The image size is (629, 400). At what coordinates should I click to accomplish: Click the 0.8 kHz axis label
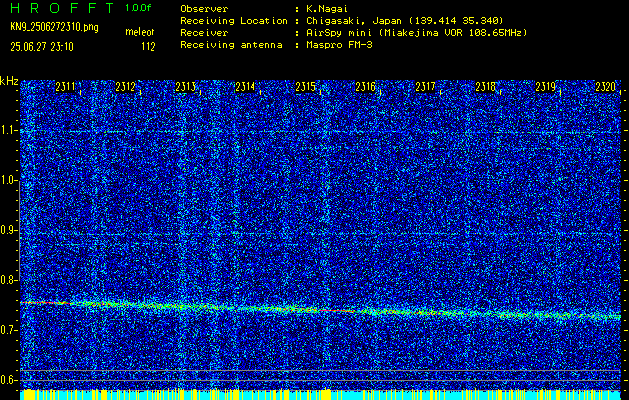tap(7, 280)
